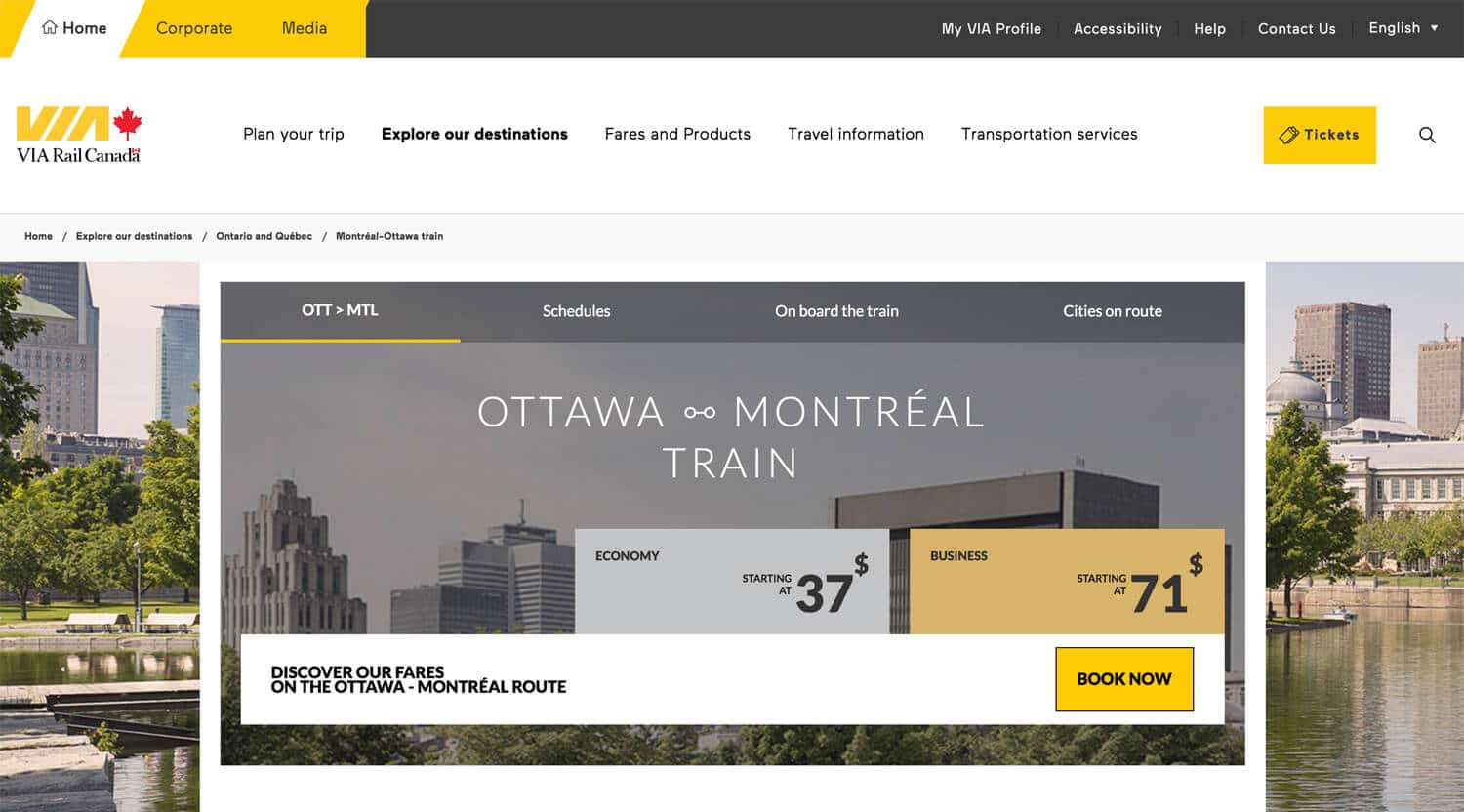Select the Economy fare card

pyautogui.click(x=732, y=582)
